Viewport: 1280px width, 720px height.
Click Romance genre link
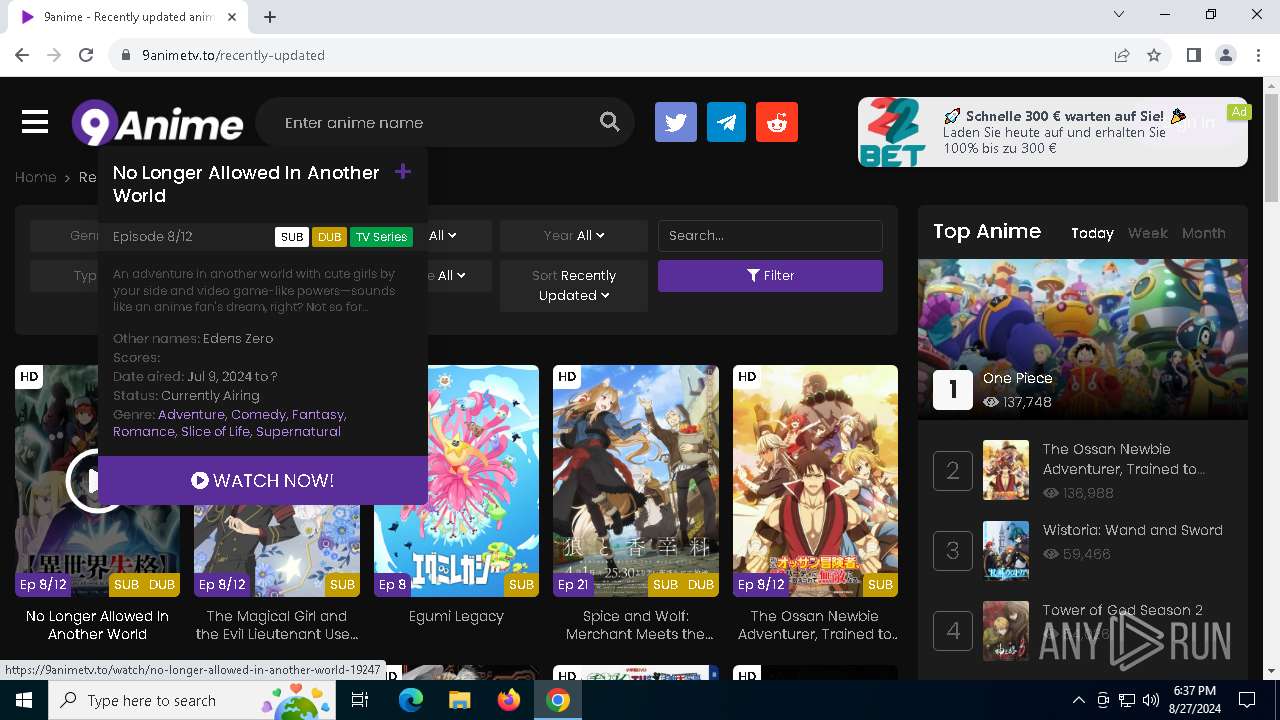145,432
